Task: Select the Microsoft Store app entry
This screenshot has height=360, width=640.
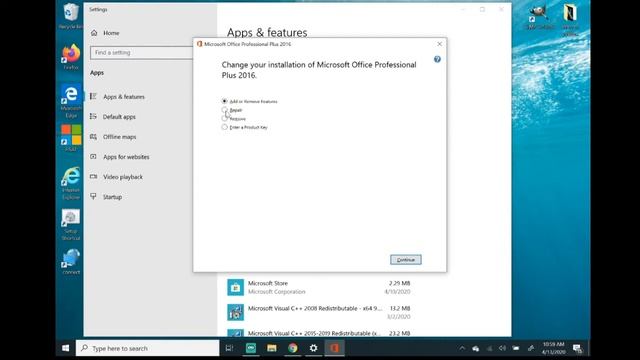Action: click(x=319, y=287)
